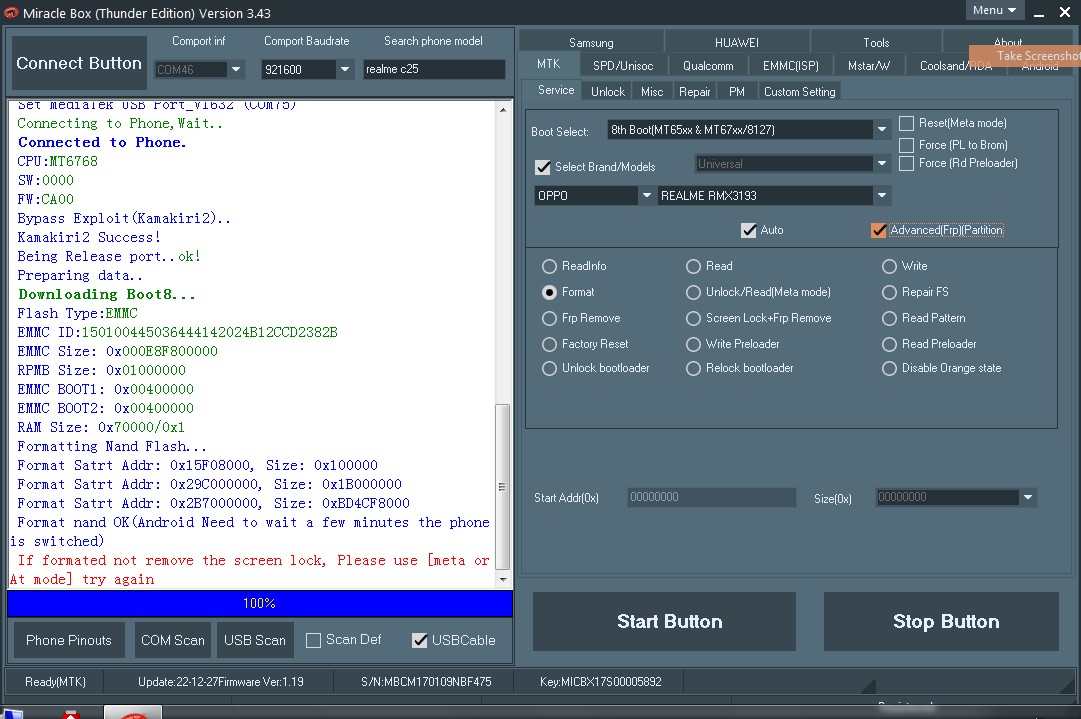Switch to the Repair sub-tab
1081x719 pixels.
point(694,92)
